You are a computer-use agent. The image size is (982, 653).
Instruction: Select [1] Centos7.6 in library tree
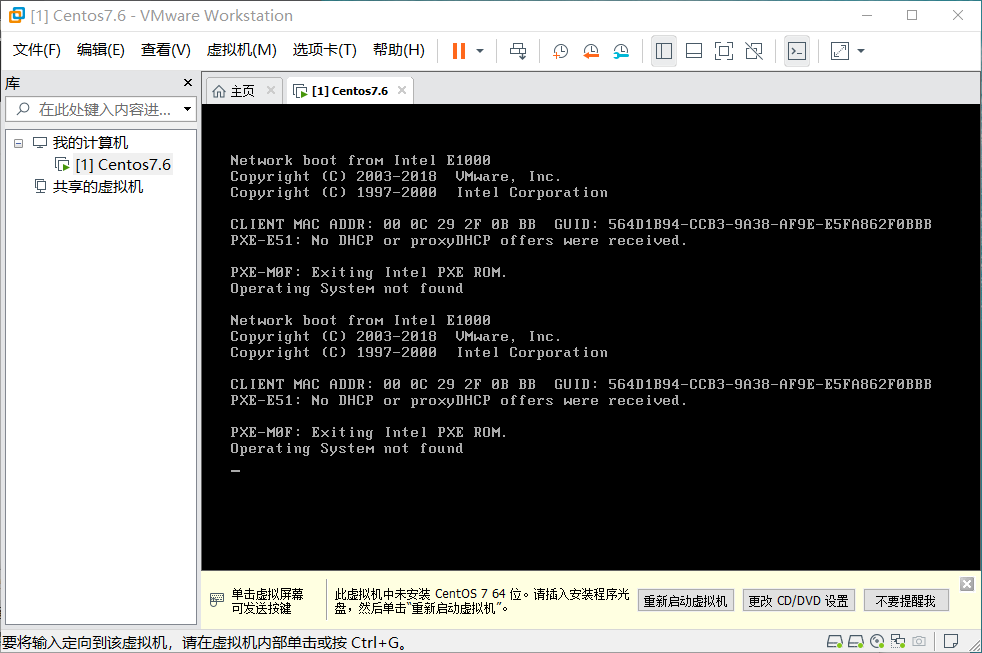123,165
